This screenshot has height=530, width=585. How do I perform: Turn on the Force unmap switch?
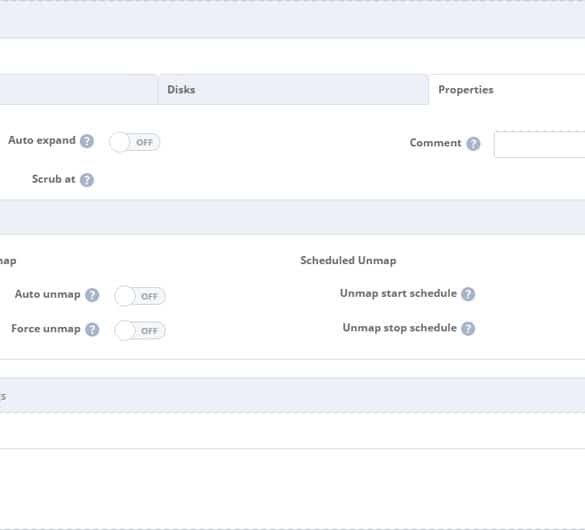(140, 330)
